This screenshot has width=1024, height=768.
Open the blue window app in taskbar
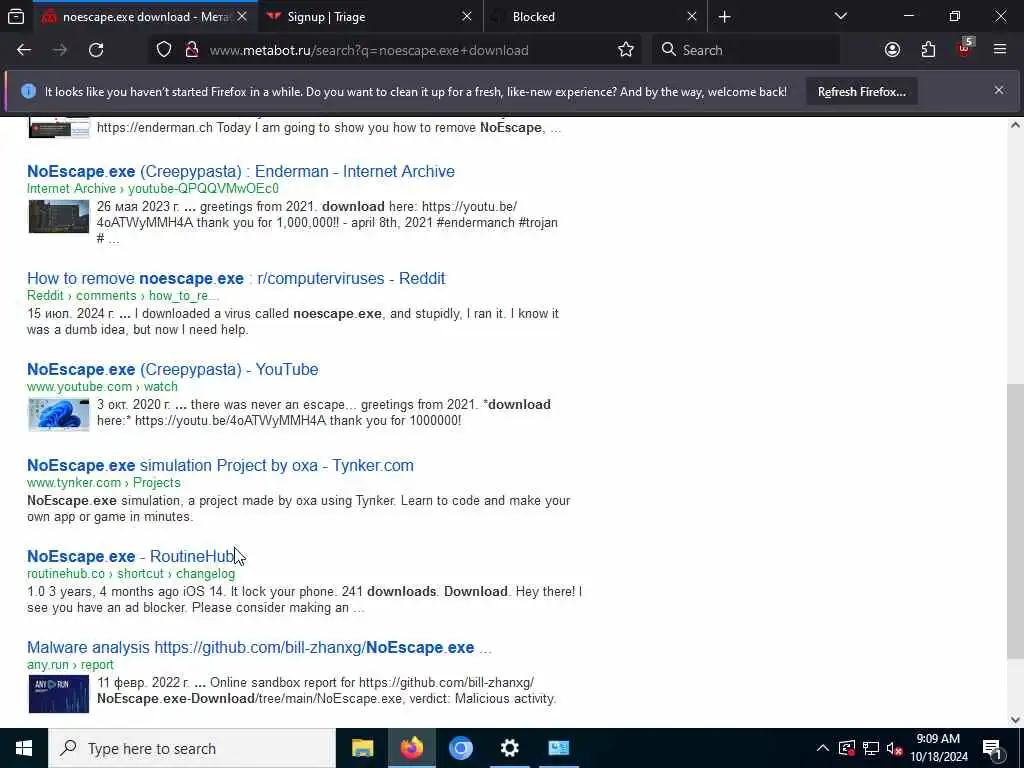coord(558,748)
